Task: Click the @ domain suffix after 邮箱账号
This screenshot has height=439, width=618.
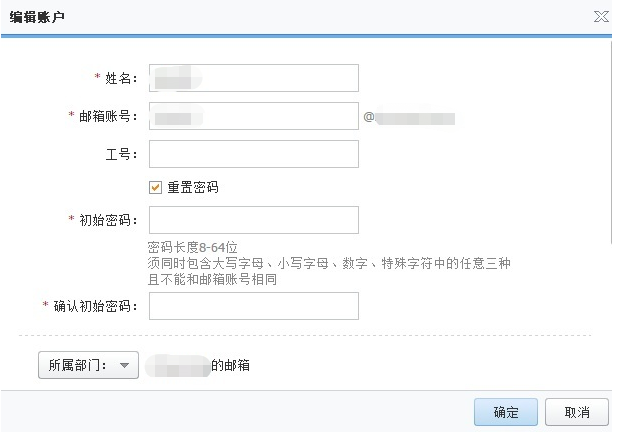Action: tap(409, 118)
